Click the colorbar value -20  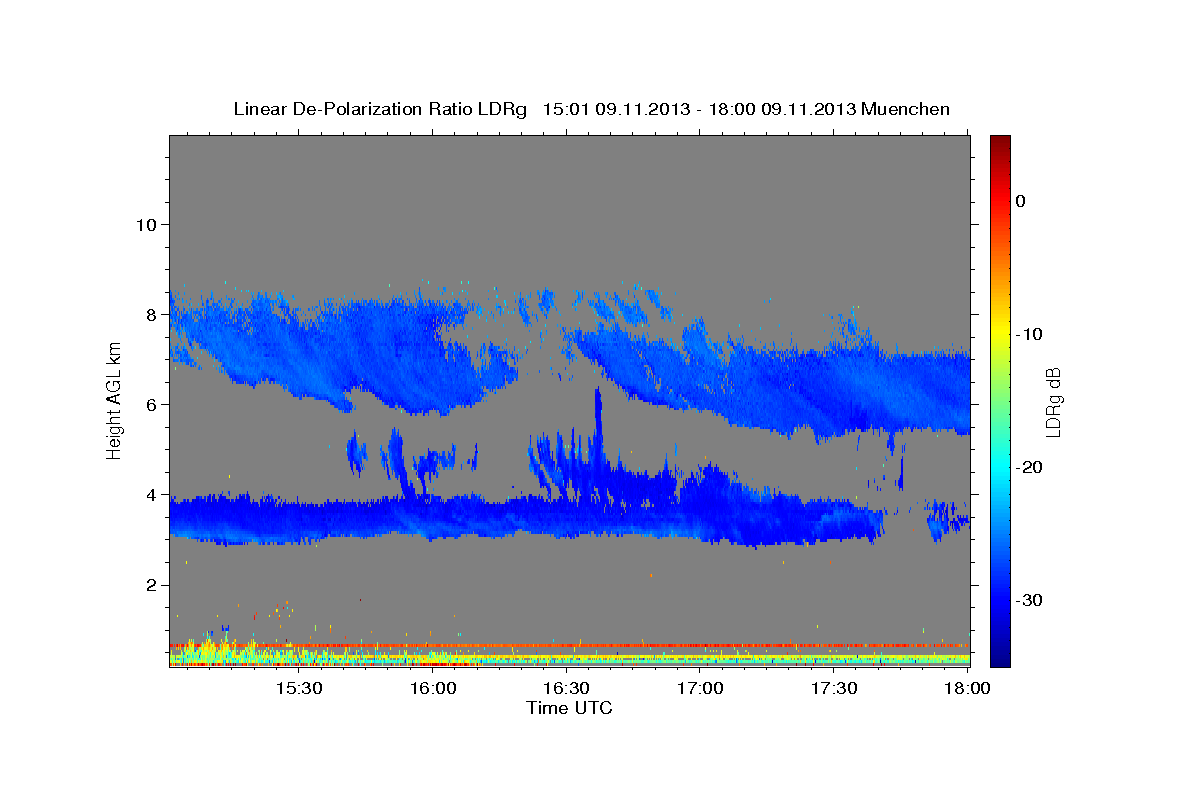click(x=1030, y=467)
